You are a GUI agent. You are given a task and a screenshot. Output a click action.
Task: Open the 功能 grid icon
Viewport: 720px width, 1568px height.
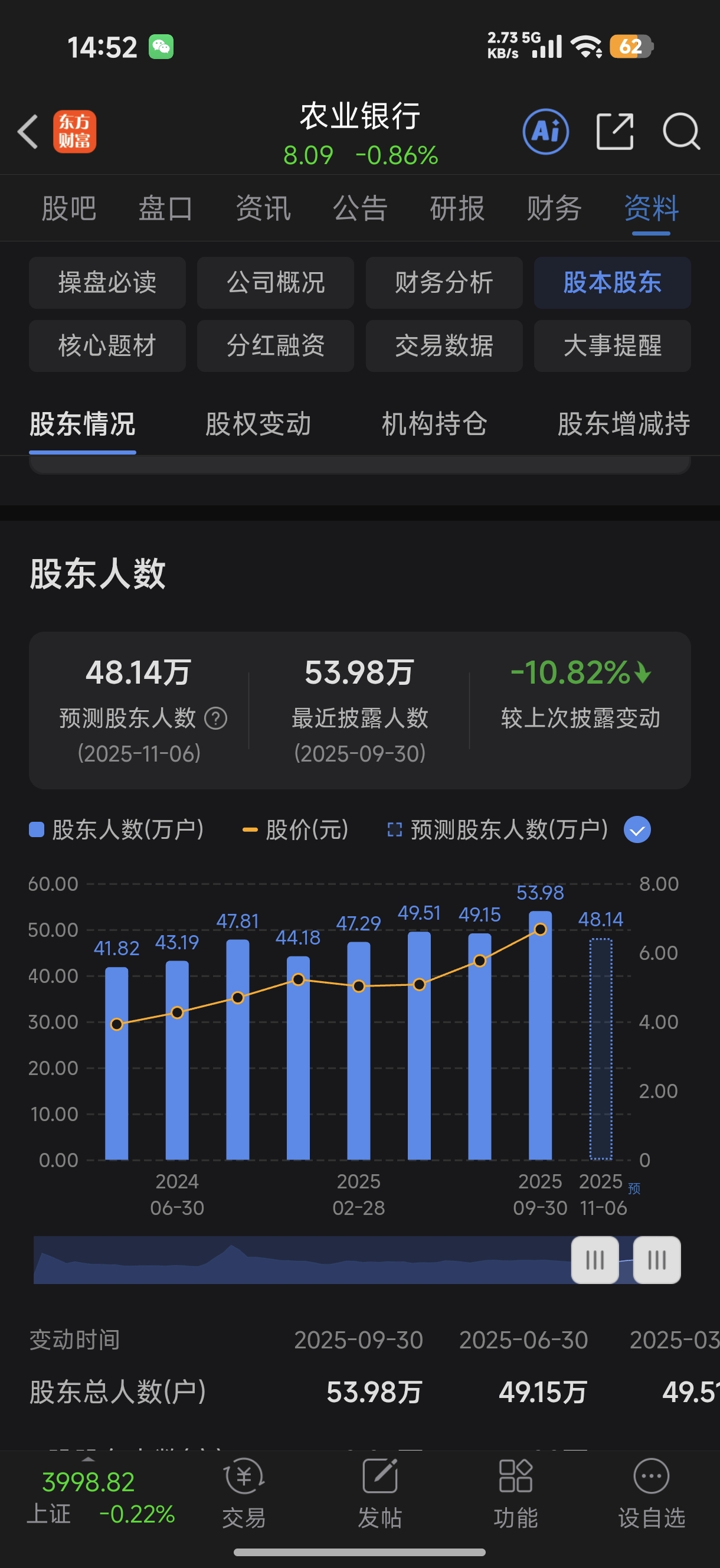tap(515, 1476)
